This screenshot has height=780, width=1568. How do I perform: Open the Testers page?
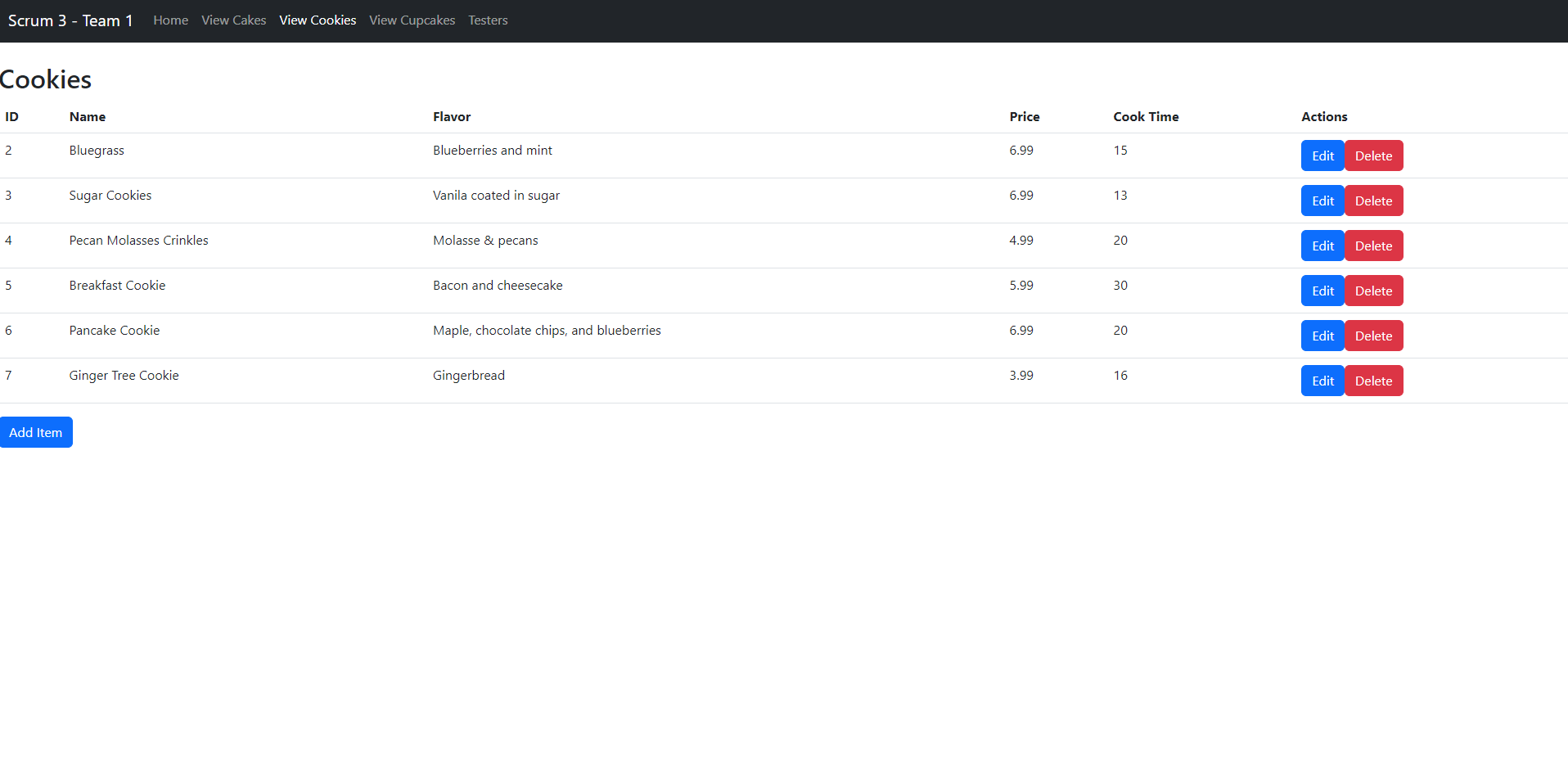point(488,20)
